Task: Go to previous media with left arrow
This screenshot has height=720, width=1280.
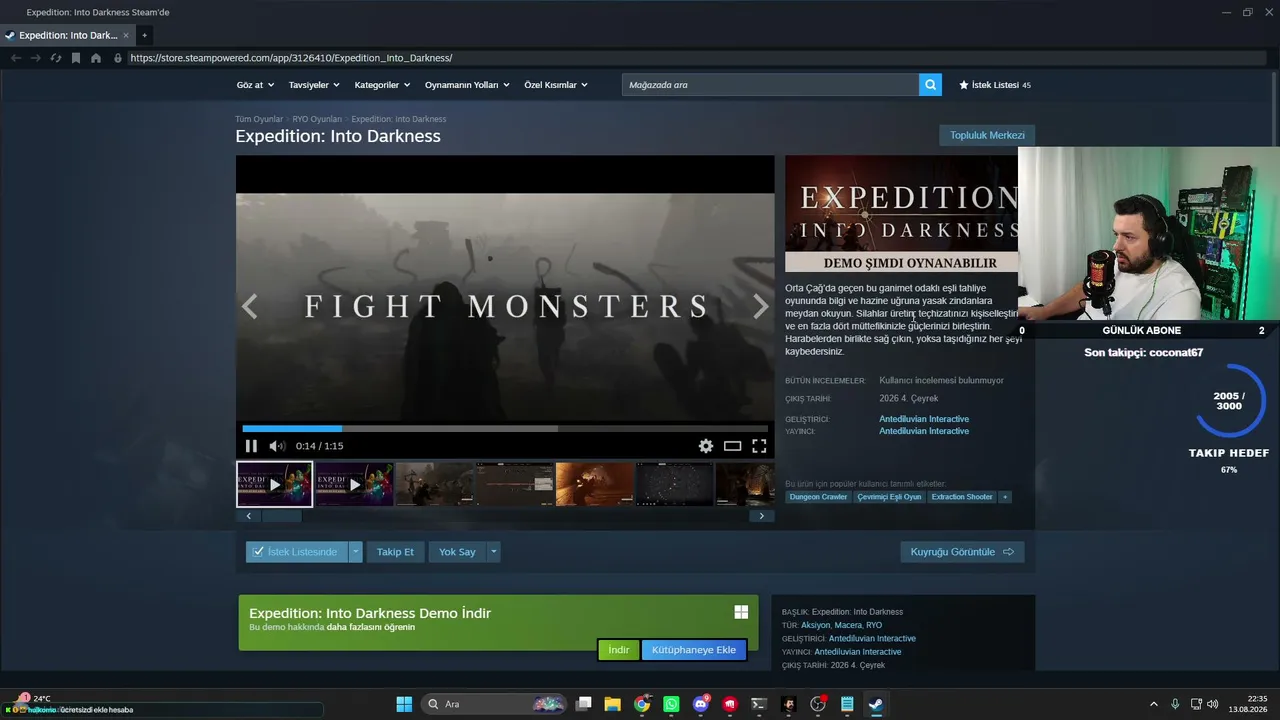Action: pyautogui.click(x=250, y=306)
